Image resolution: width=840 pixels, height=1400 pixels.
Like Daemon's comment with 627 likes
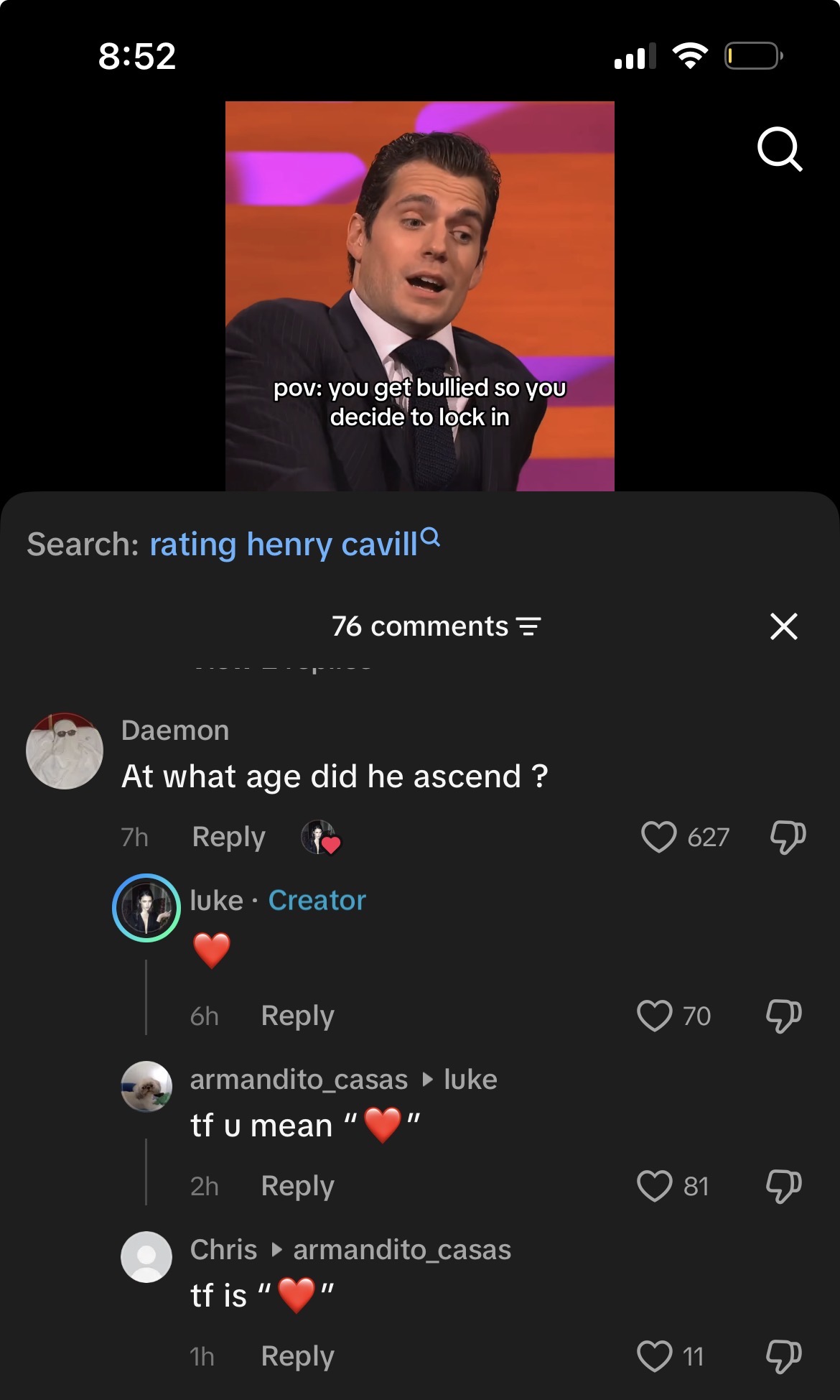tap(658, 837)
